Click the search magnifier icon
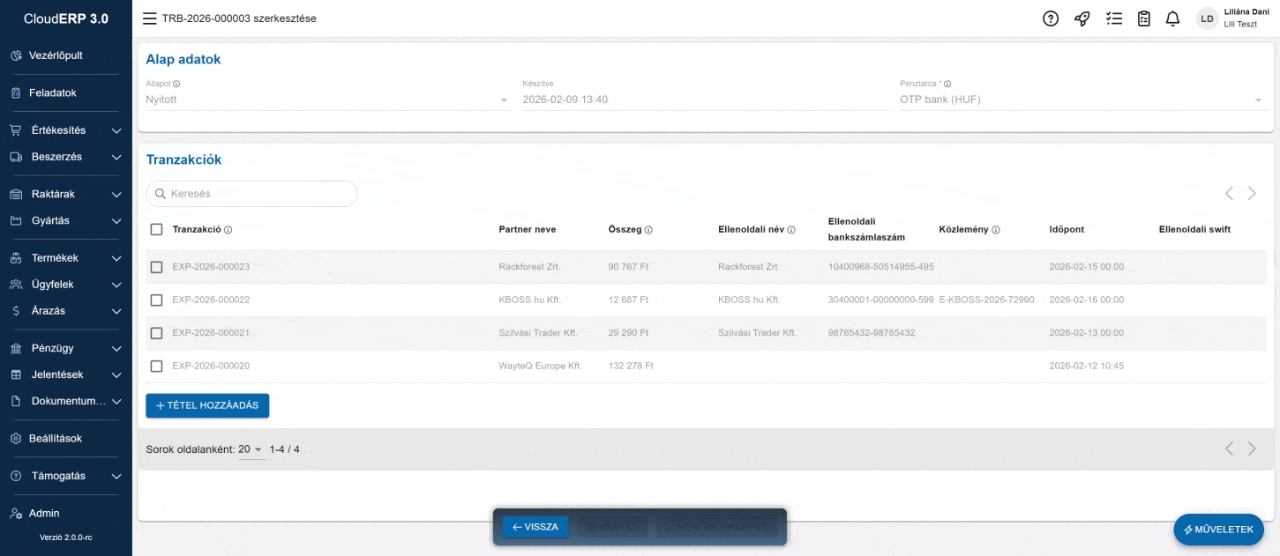Image resolution: width=1280 pixels, height=556 pixels. (x=160, y=194)
